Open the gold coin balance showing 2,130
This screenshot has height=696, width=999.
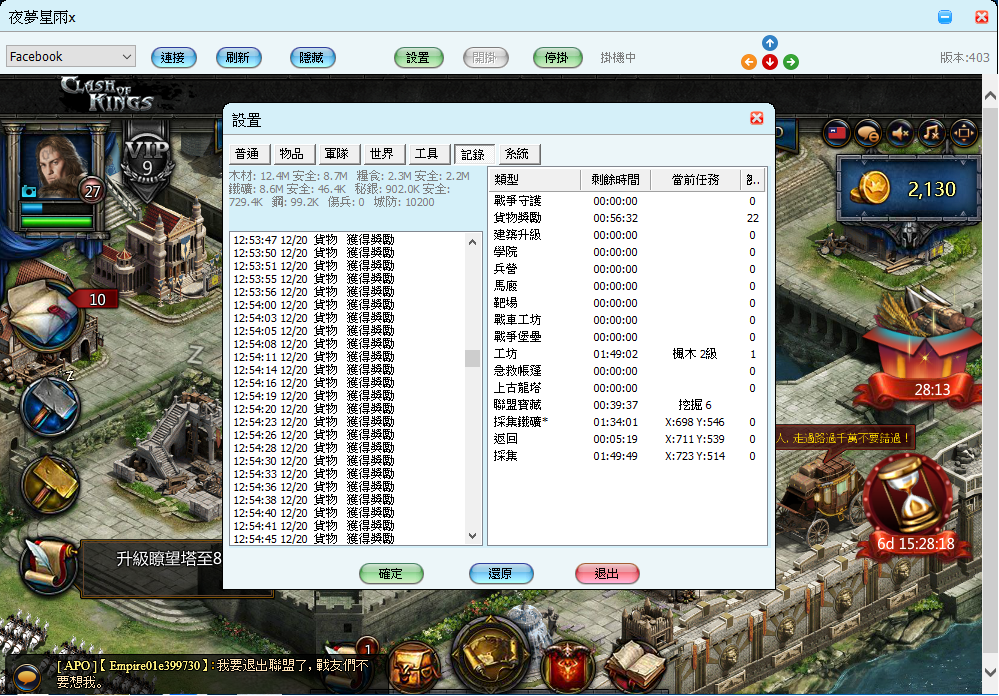pos(908,189)
